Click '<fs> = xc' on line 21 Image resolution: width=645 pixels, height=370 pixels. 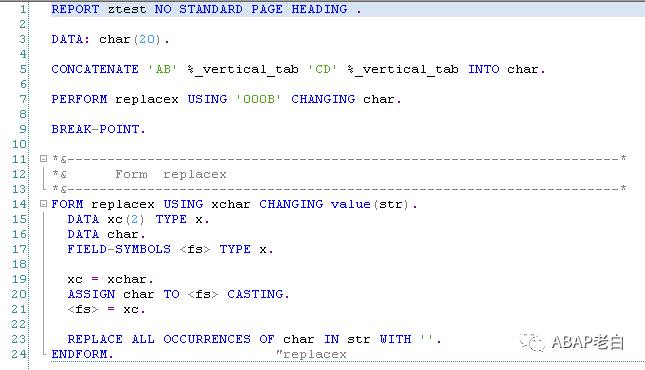coord(103,309)
